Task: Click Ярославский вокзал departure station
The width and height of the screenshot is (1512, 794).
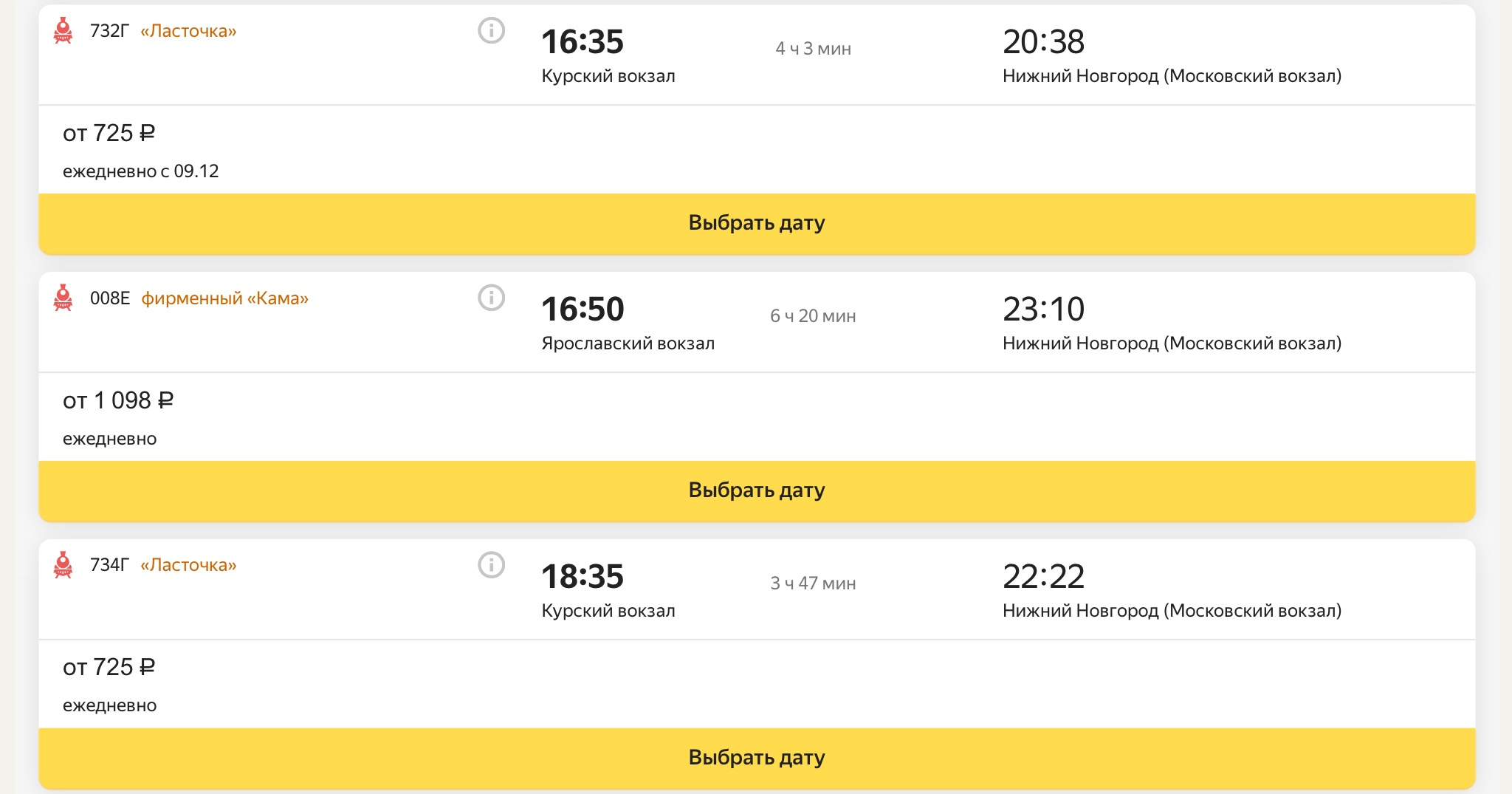Action: (628, 343)
